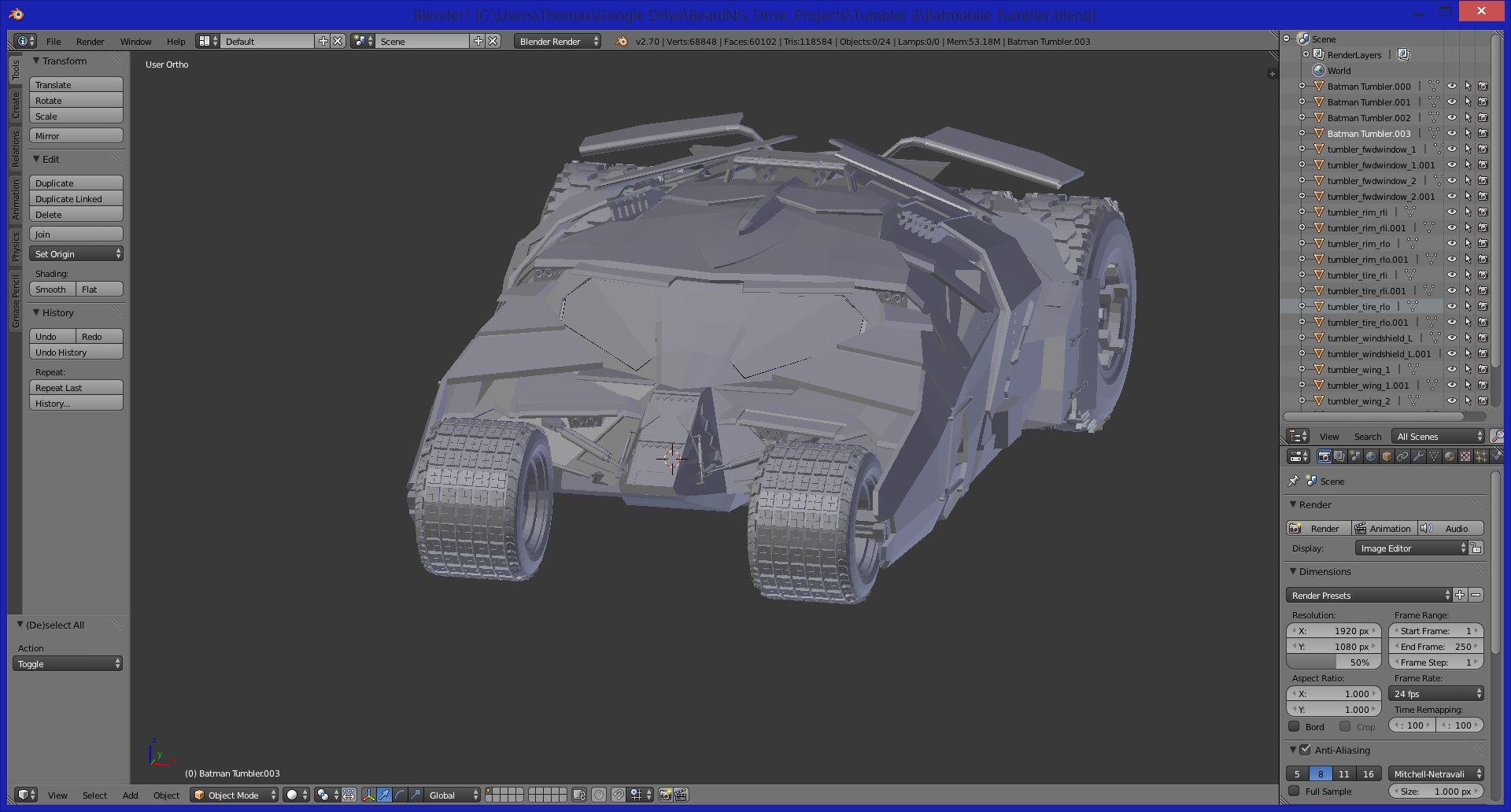Click the pin icon beside Scene breadcrumb
The image size is (1511, 812).
pos(1293,481)
